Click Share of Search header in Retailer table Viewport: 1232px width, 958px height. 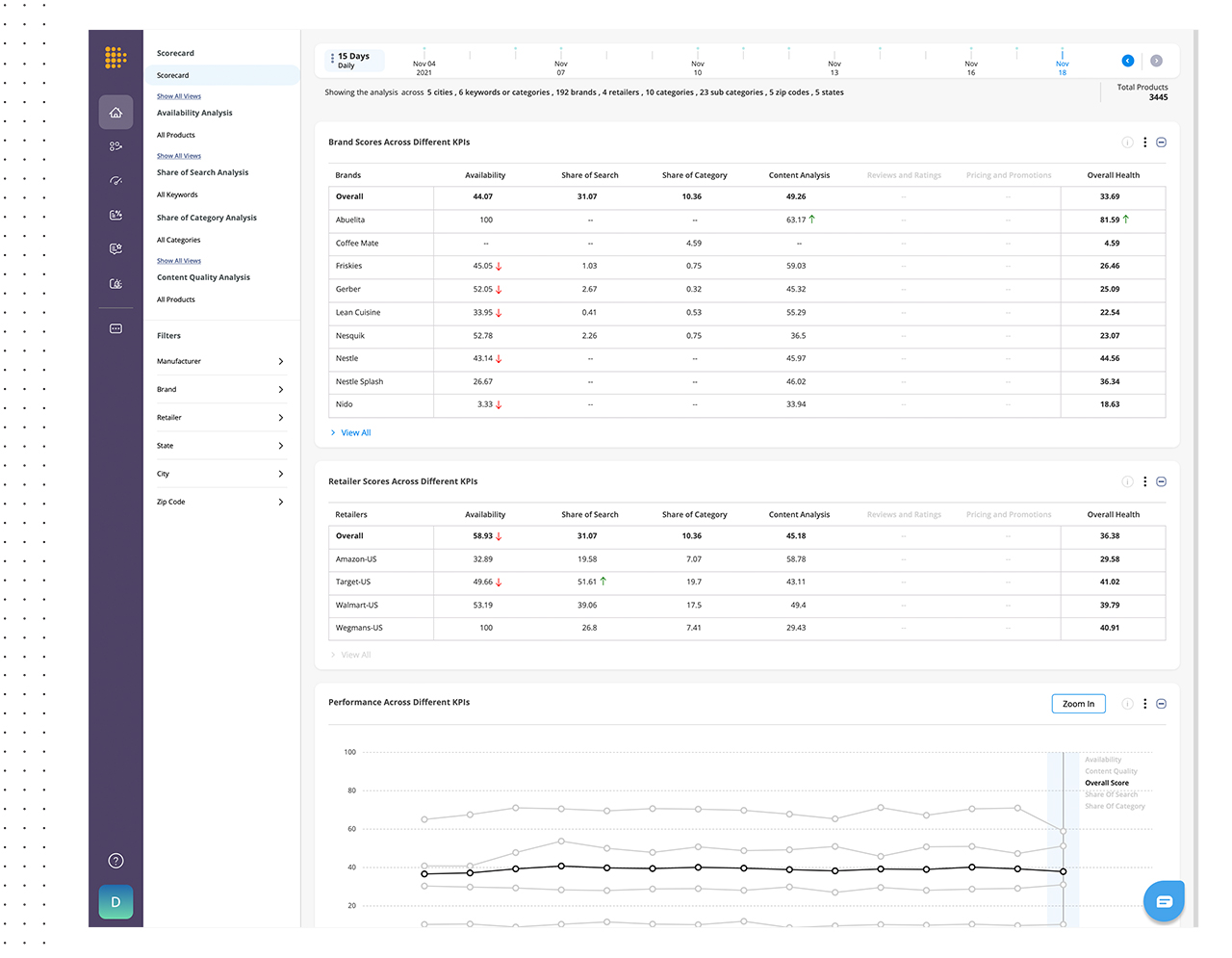click(590, 515)
